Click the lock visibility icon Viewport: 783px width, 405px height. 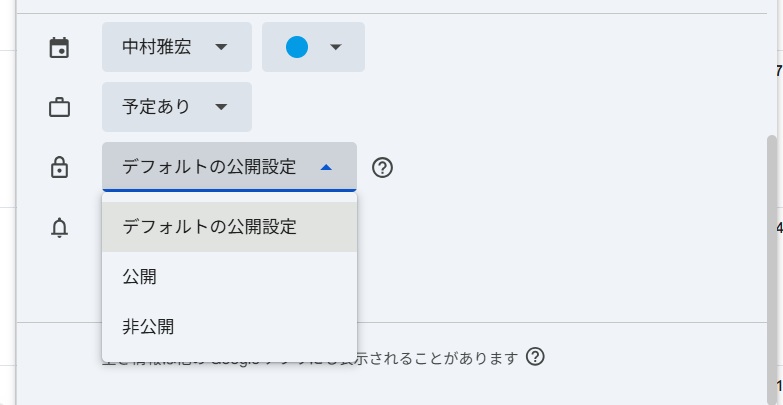[60, 167]
